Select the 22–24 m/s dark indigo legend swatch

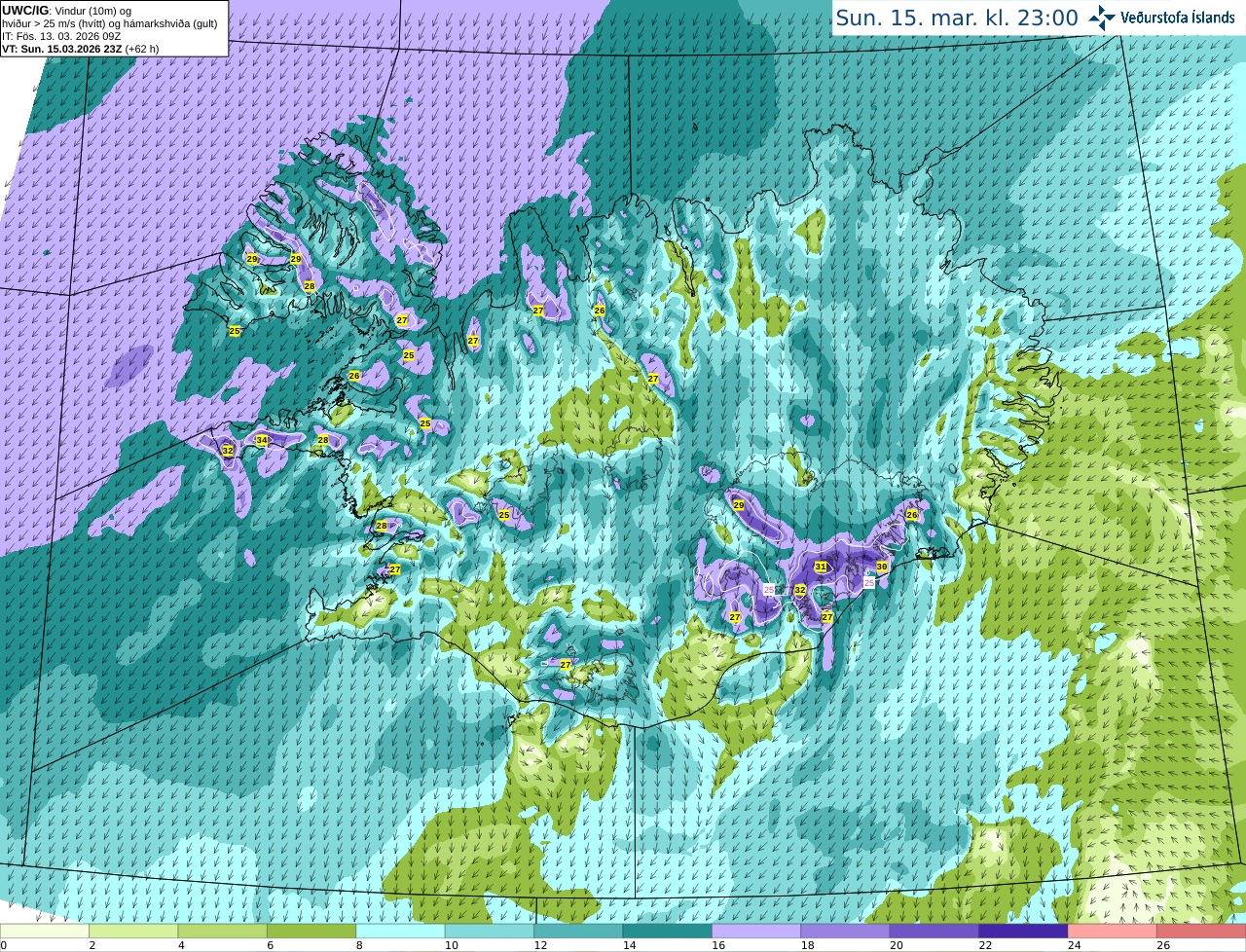tap(1024, 932)
